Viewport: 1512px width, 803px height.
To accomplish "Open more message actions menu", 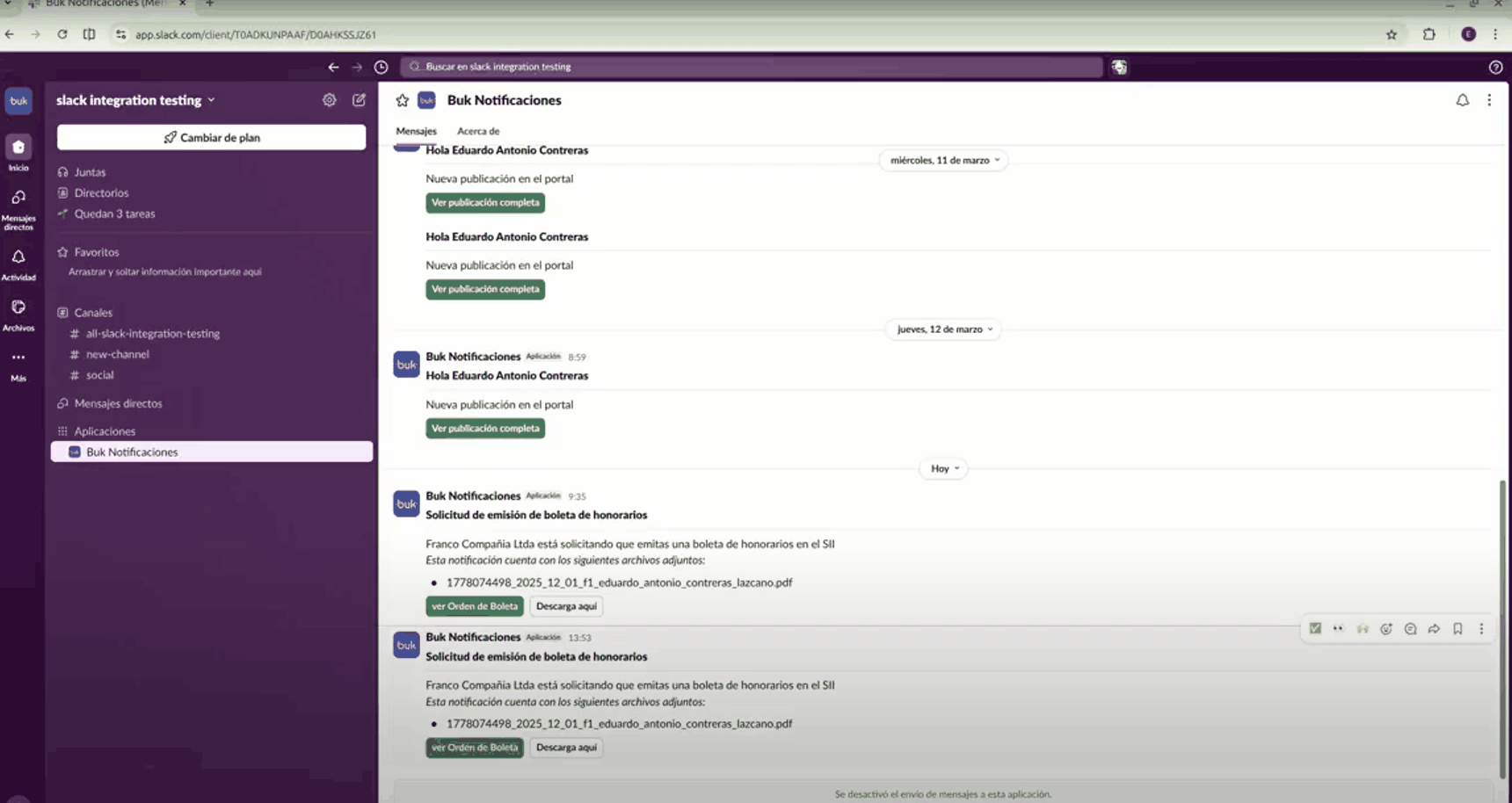I will 1481,628.
